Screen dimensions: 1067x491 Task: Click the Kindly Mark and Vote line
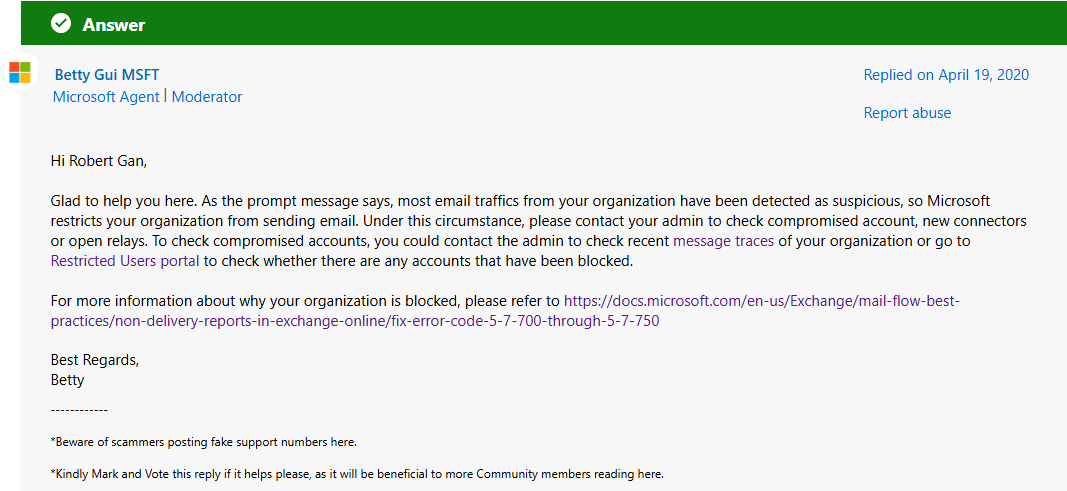pos(357,473)
